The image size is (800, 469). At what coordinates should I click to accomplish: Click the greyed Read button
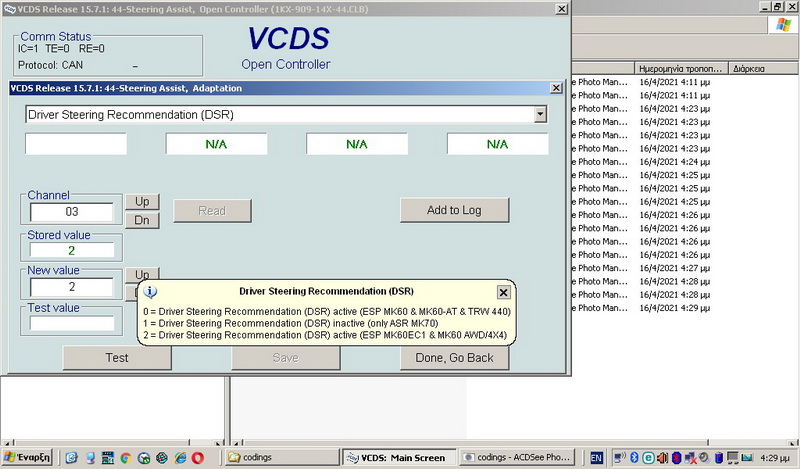212,211
